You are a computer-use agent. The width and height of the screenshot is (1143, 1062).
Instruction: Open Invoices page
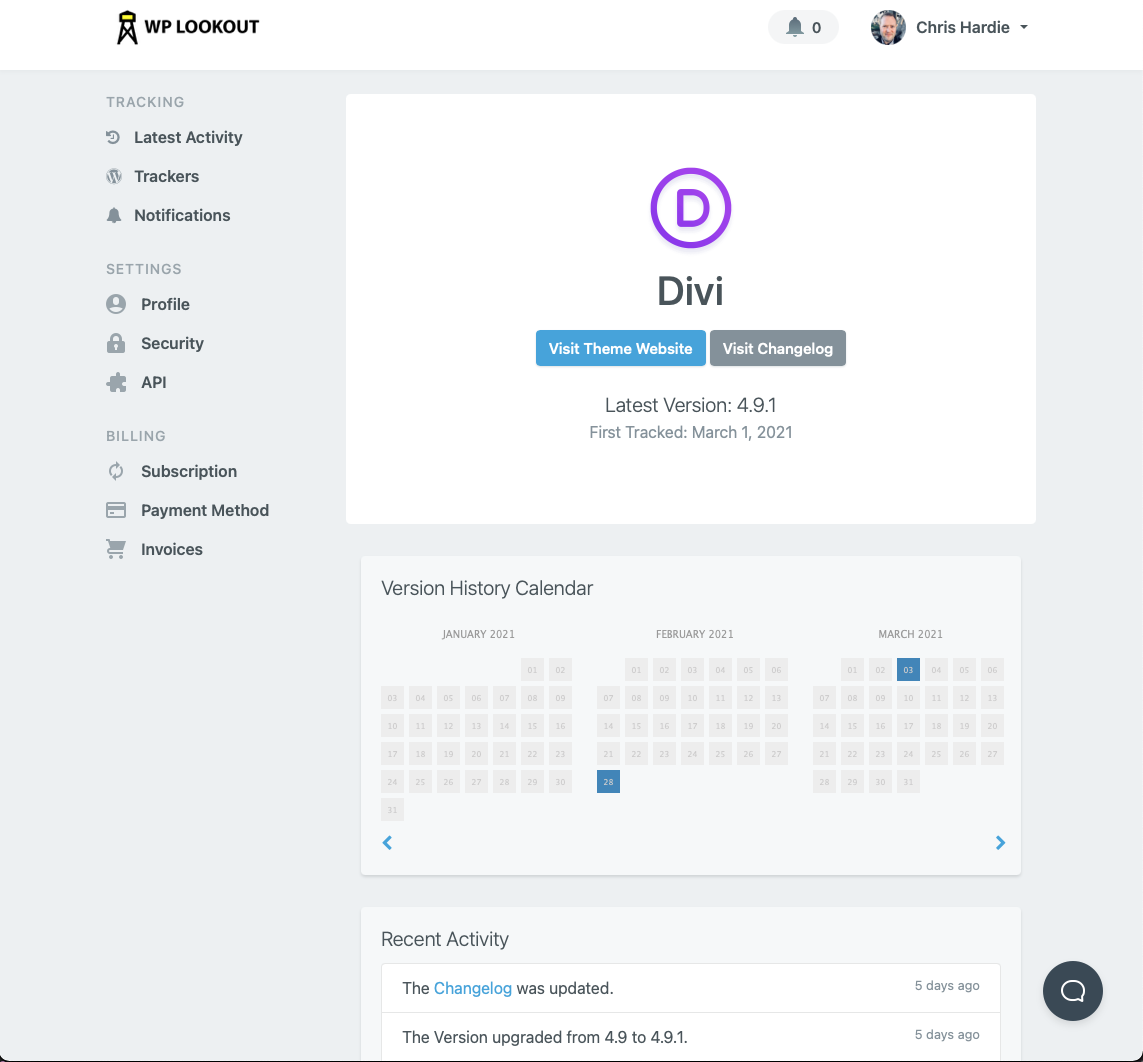(172, 549)
